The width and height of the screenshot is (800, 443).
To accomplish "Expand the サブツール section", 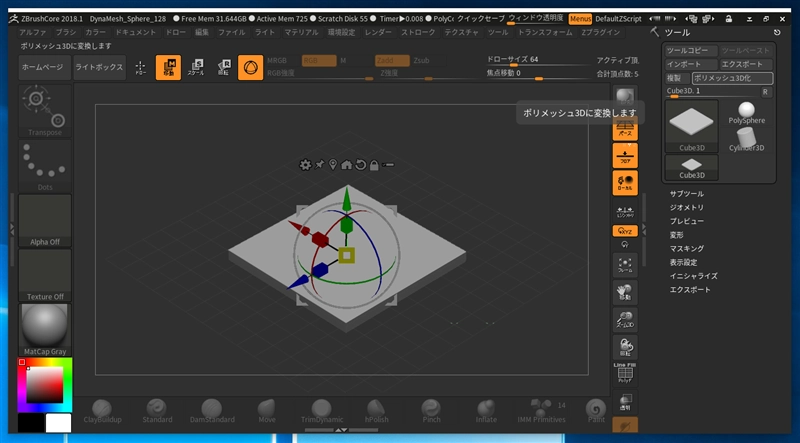I will point(687,194).
